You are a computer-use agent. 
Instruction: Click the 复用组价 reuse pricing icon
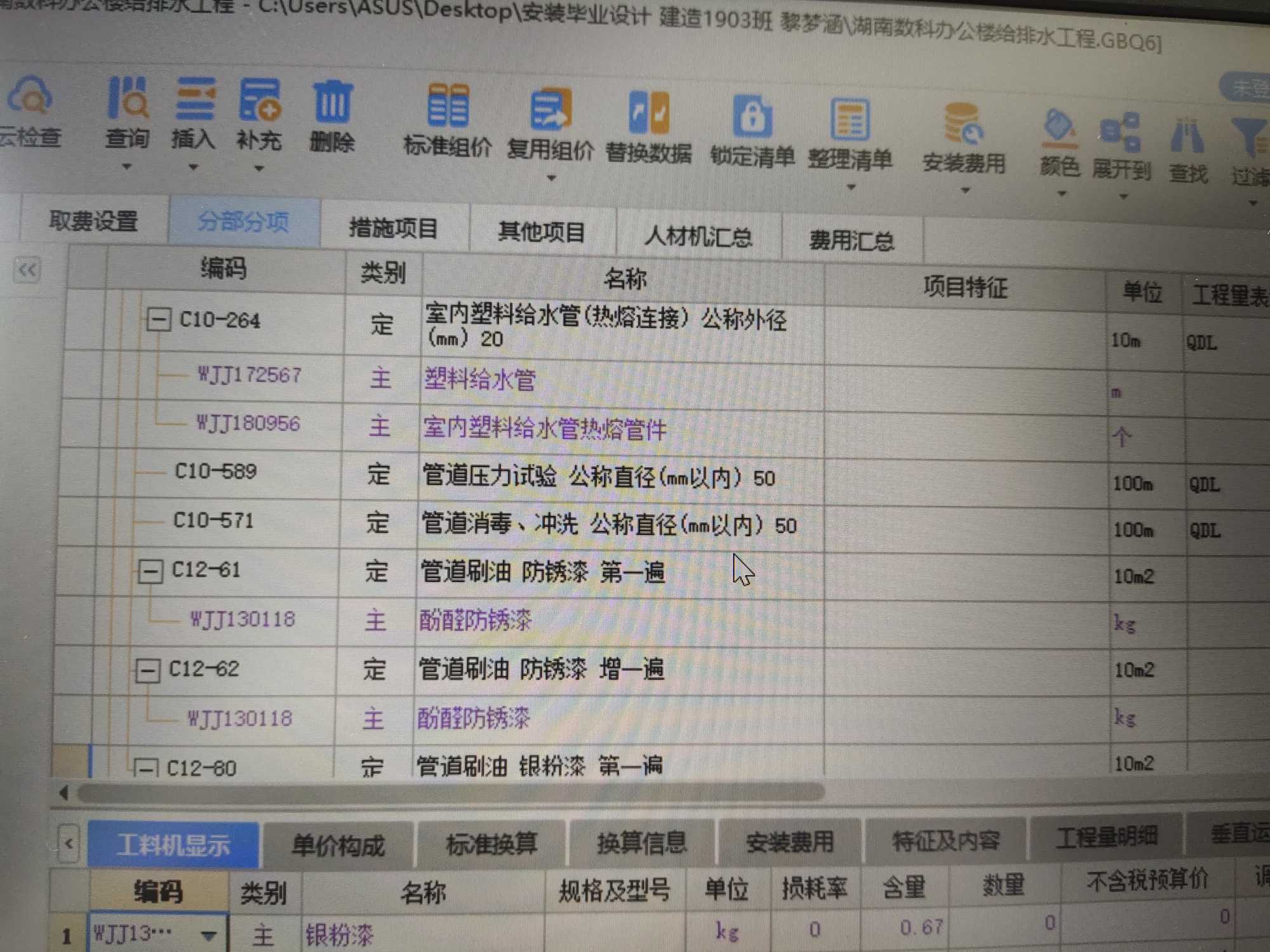tap(551, 109)
